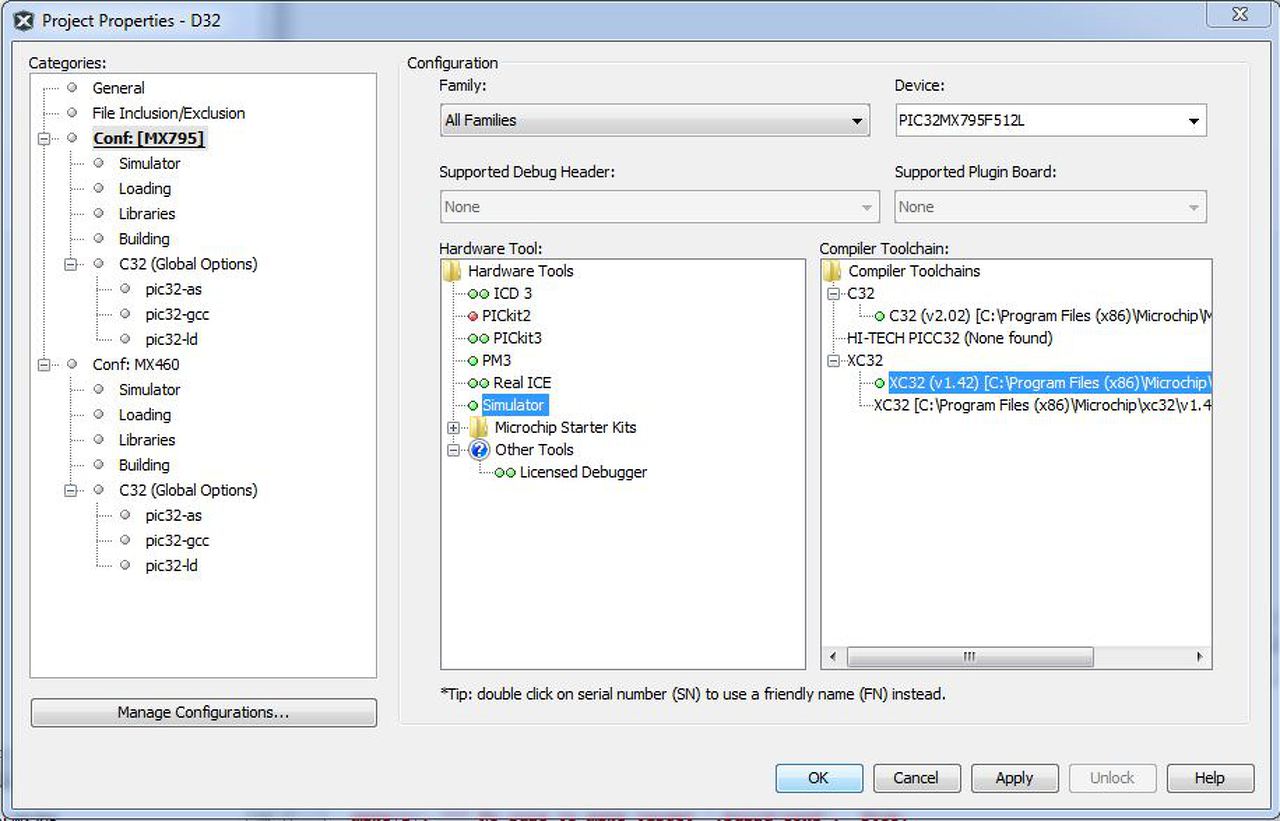Select pic32-gcc under Conf: [MX795]

click(x=177, y=315)
